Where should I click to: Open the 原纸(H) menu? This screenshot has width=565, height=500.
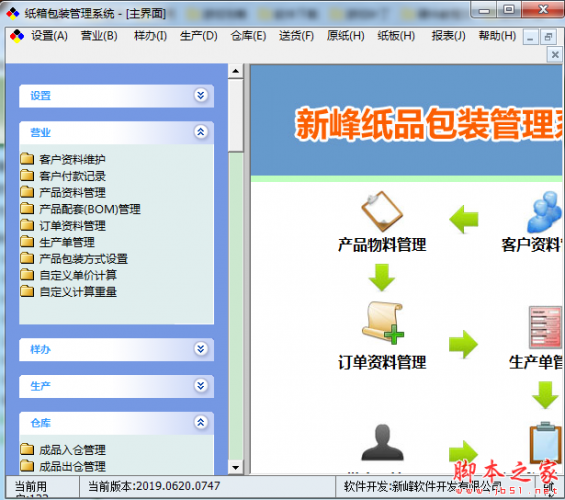click(x=346, y=36)
